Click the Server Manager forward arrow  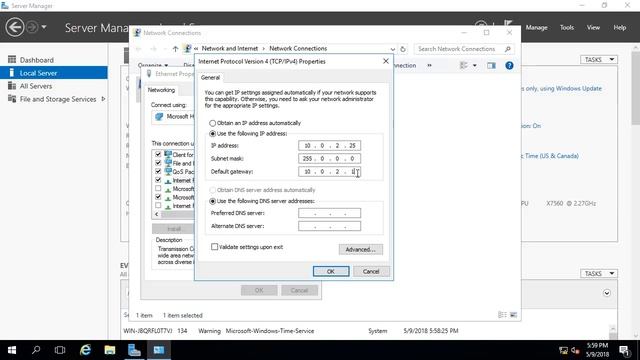coord(32,27)
